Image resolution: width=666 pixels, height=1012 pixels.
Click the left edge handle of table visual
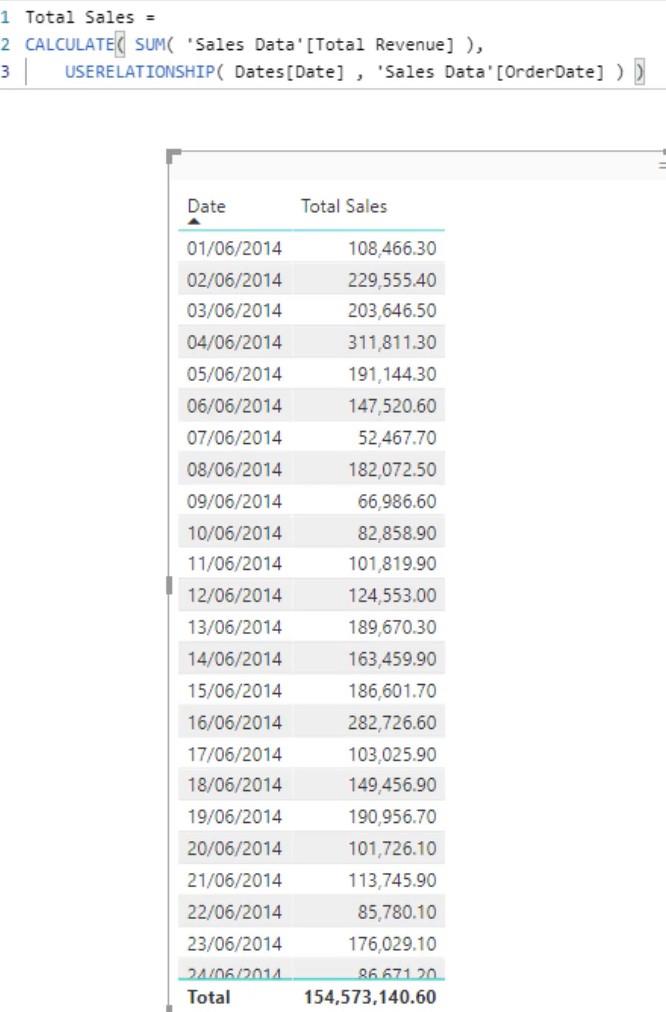click(169, 585)
